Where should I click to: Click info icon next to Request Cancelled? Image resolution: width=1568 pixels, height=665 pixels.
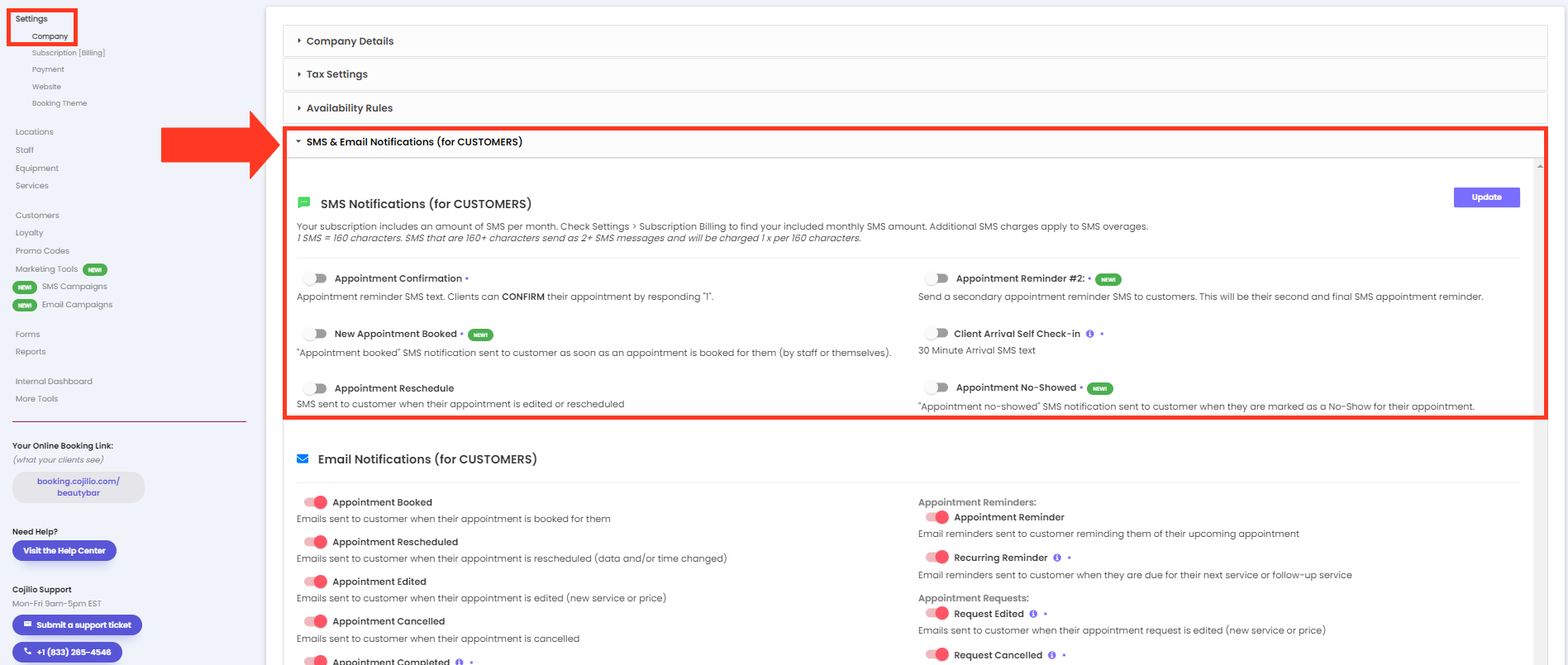[x=1051, y=655]
